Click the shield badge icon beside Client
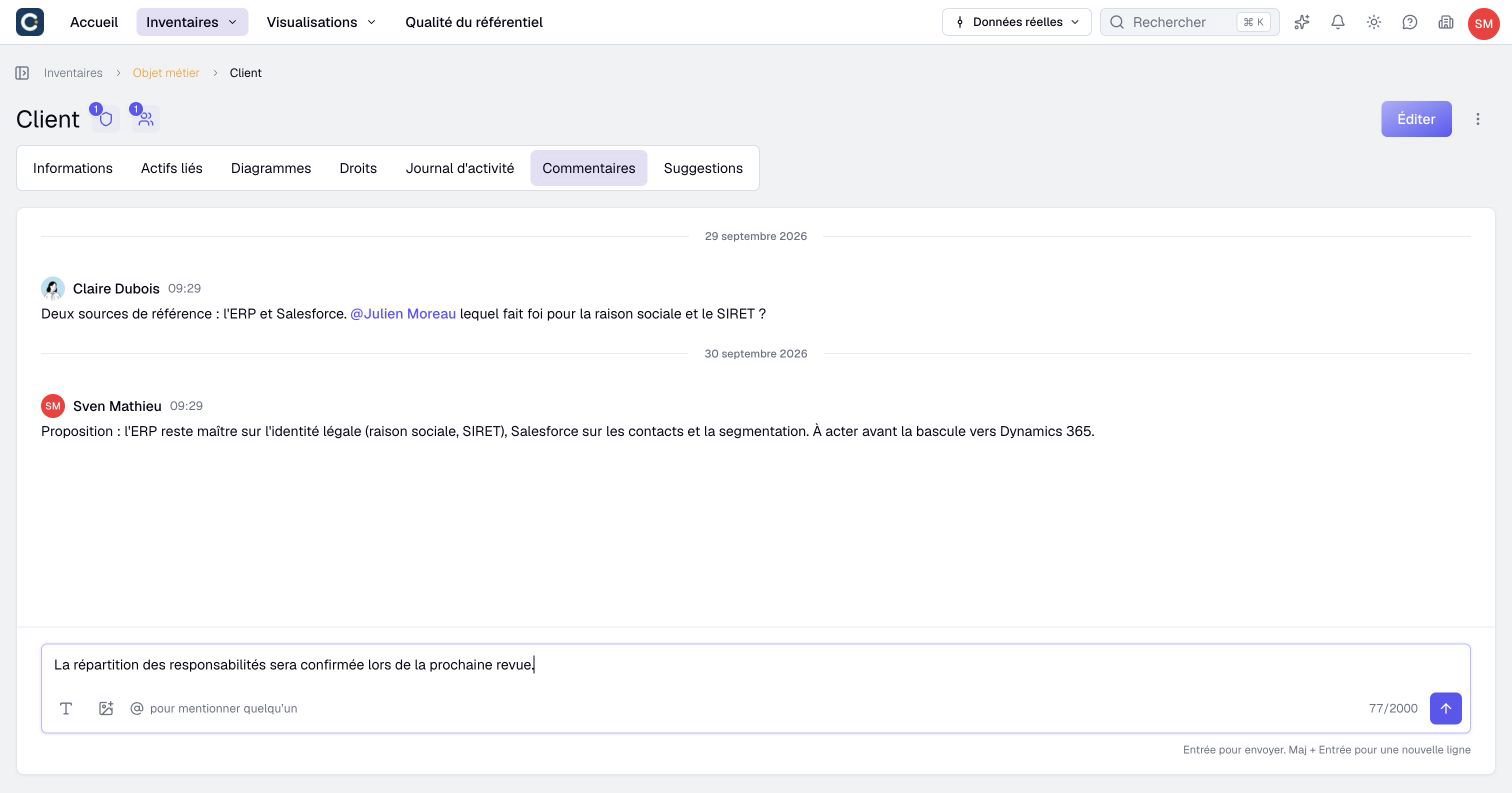This screenshot has width=1512, height=793. point(105,119)
